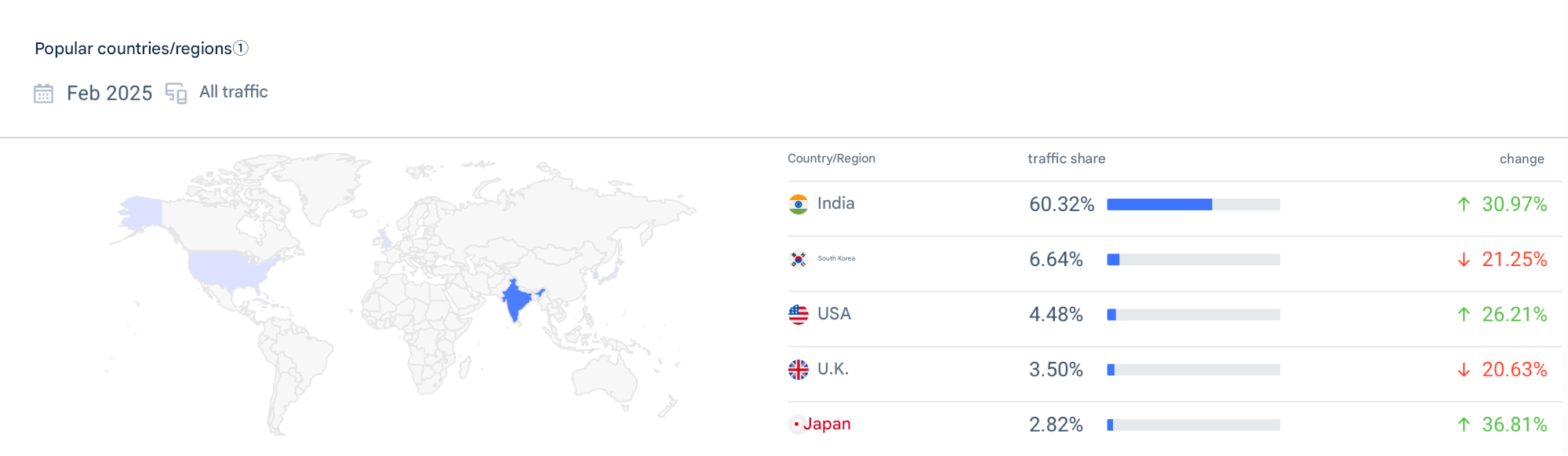Image resolution: width=1568 pixels, height=456 pixels.
Task: Click the green up arrow for India change
Action: (x=1464, y=204)
